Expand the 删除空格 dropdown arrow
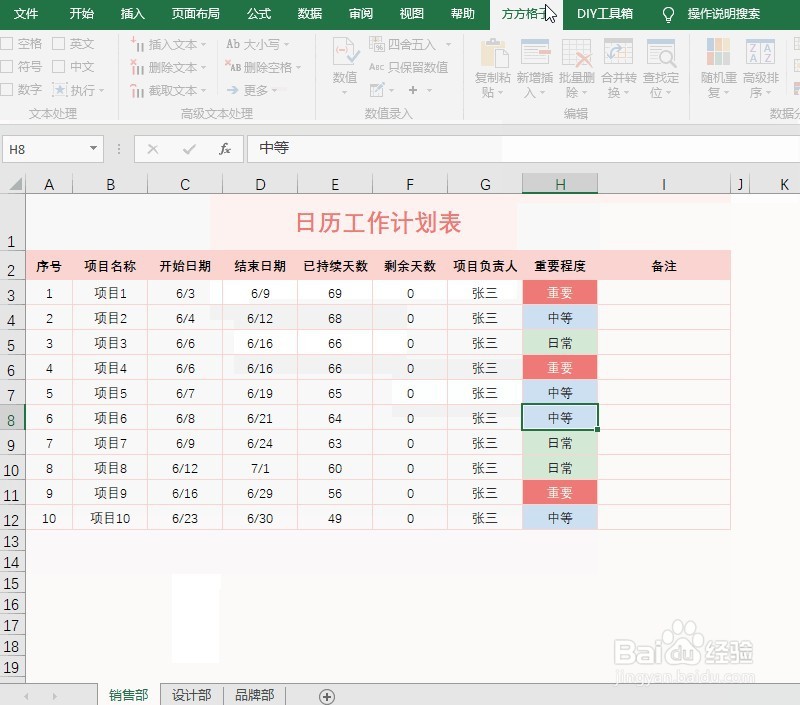The height and width of the screenshot is (705, 800). click(298, 67)
